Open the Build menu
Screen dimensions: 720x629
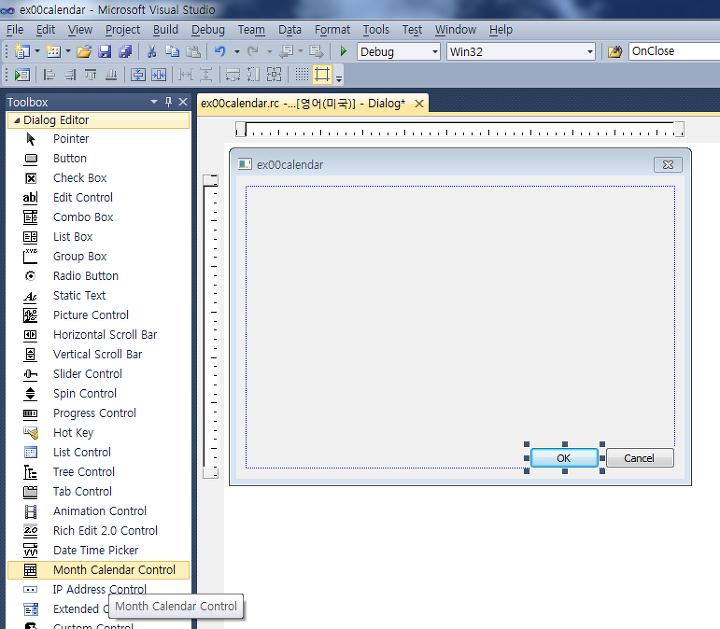click(165, 30)
